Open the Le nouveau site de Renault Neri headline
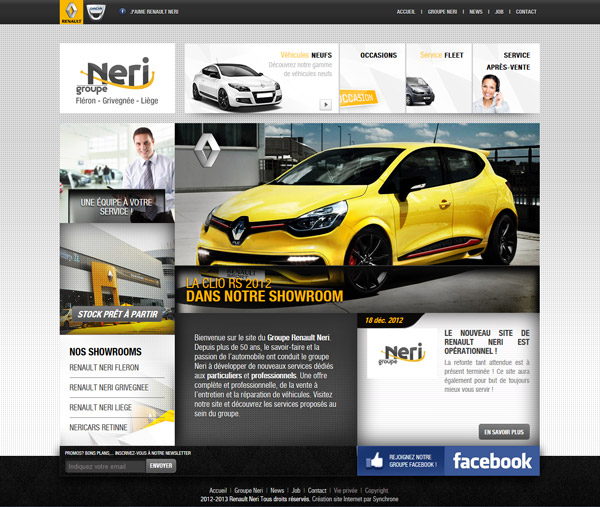The height and width of the screenshot is (507, 600). tap(487, 342)
